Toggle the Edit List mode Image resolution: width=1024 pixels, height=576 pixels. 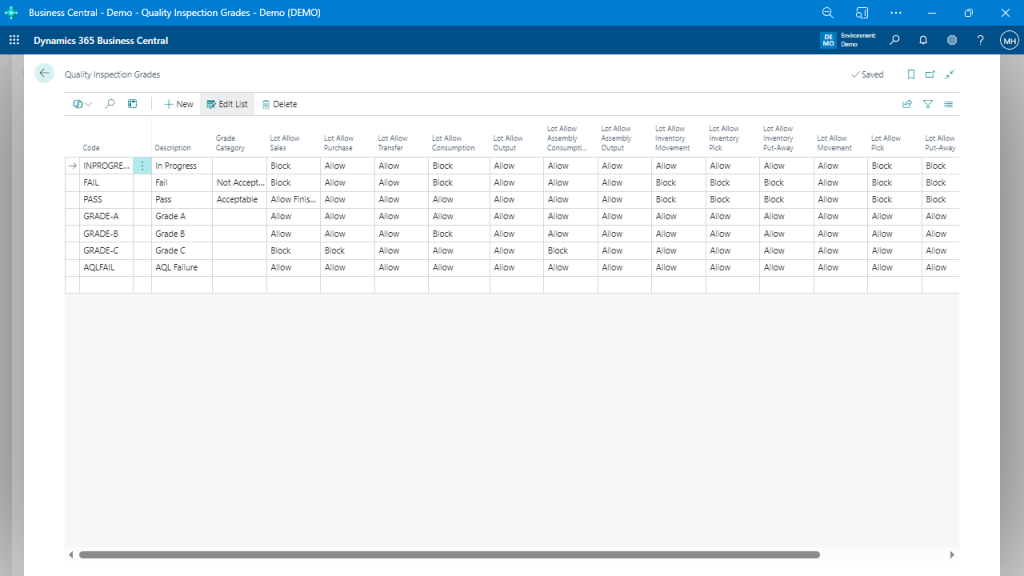pyautogui.click(x=227, y=104)
